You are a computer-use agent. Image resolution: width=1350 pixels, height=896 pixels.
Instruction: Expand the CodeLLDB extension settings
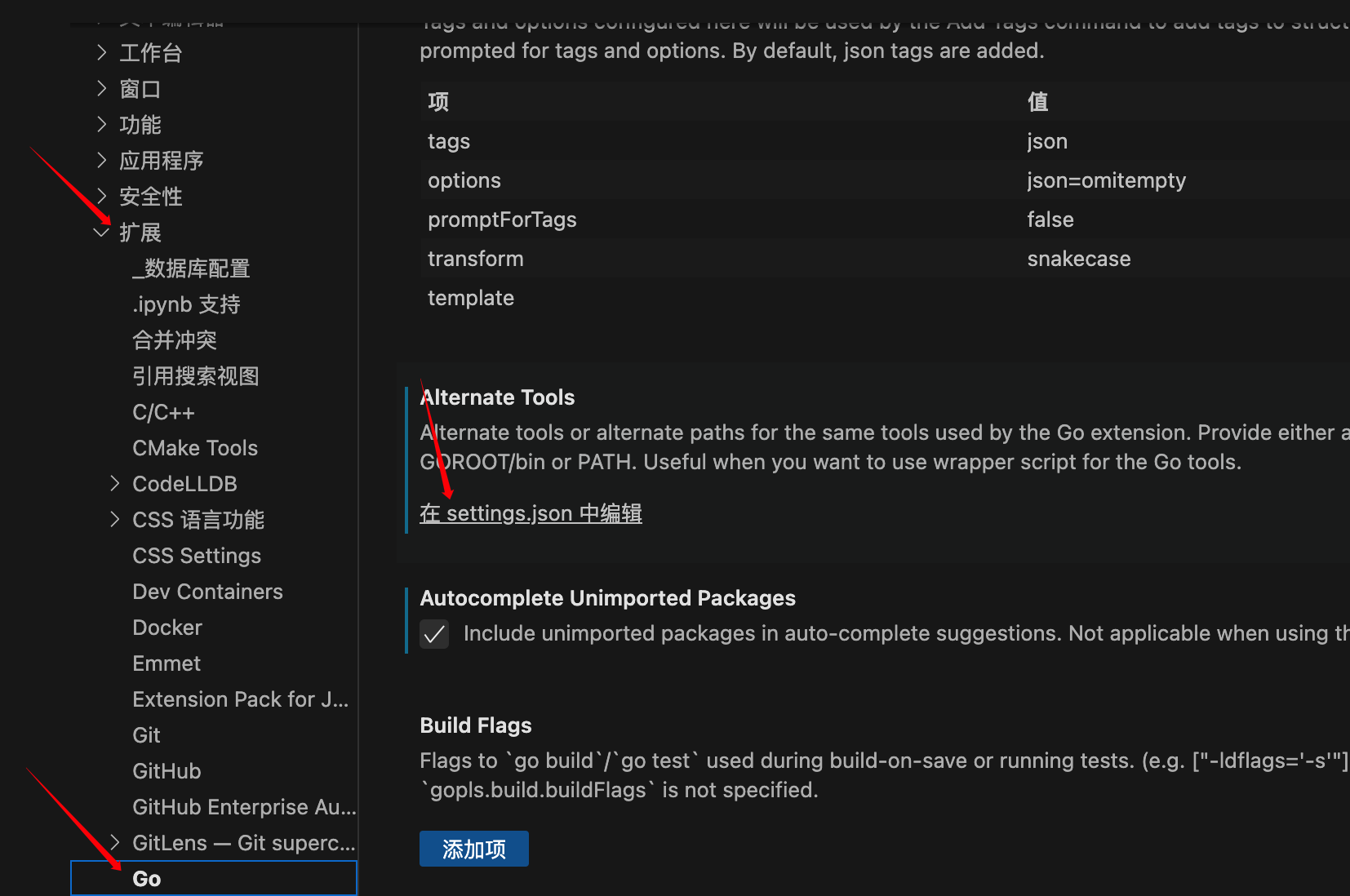pos(114,483)
